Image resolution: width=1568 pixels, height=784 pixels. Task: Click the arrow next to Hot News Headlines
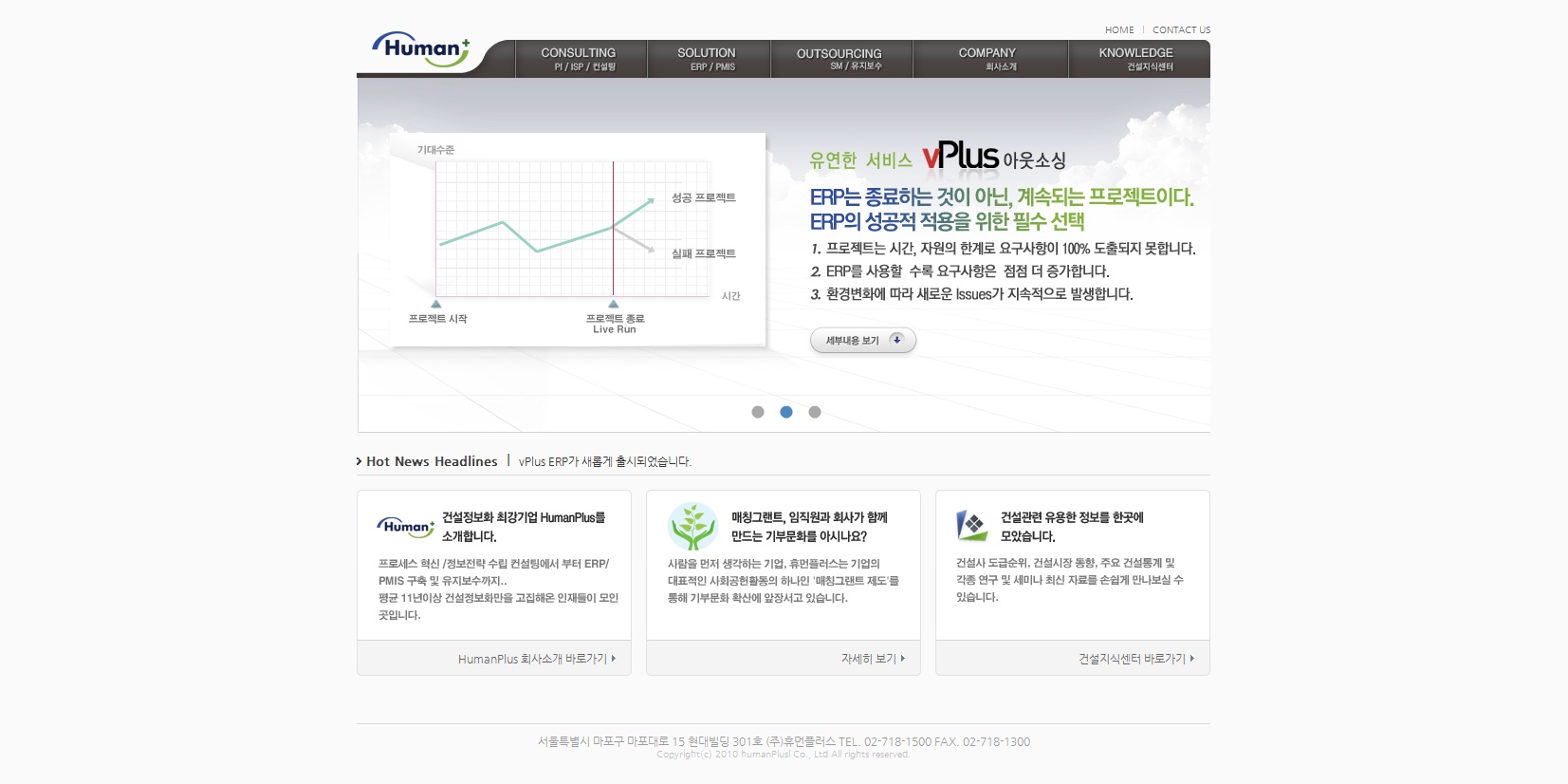360,461
